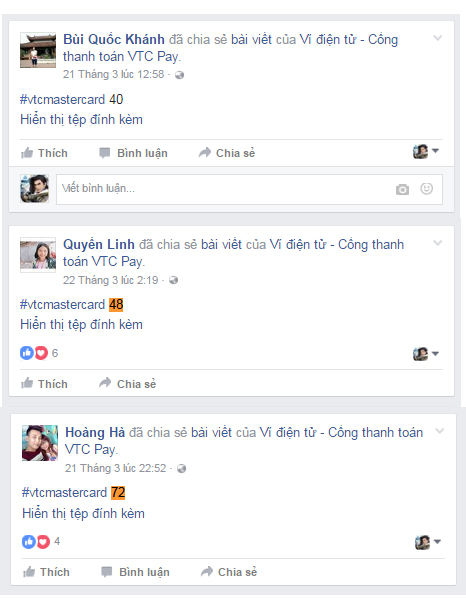The image size is (466, 599).
Task: Share Quyền Linh's post
Action: coord(128,384)
